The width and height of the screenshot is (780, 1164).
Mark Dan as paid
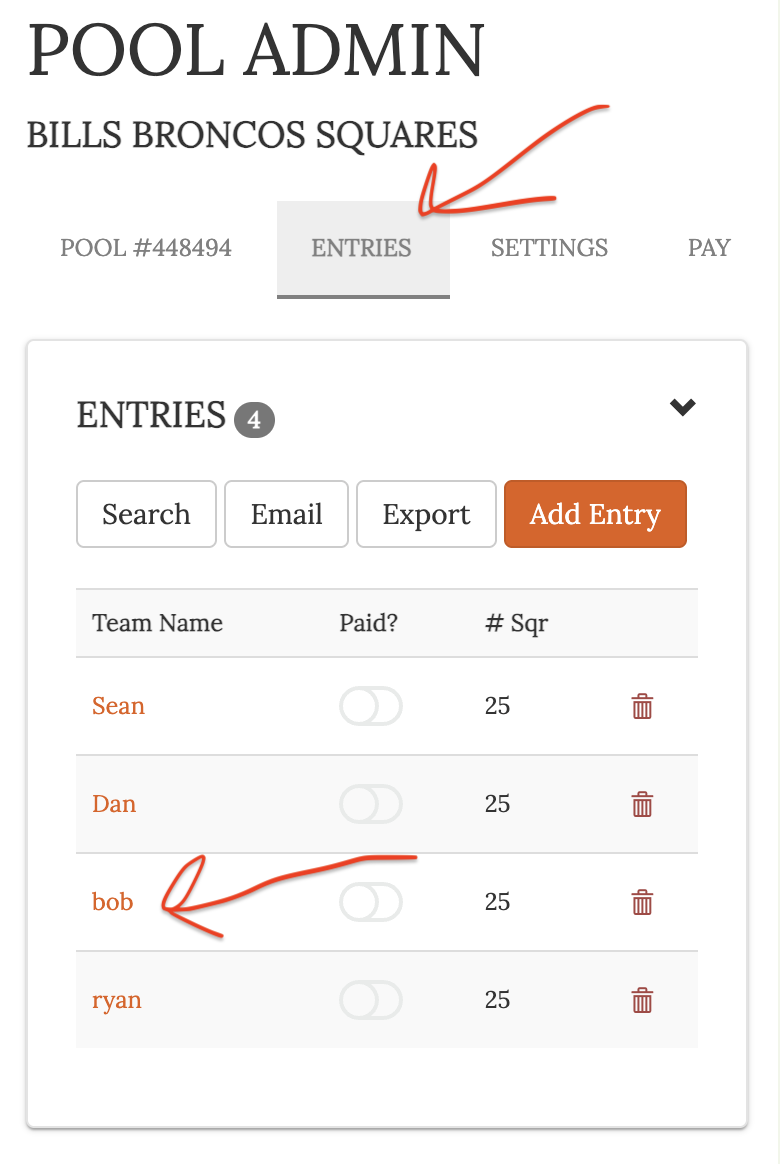370,804
